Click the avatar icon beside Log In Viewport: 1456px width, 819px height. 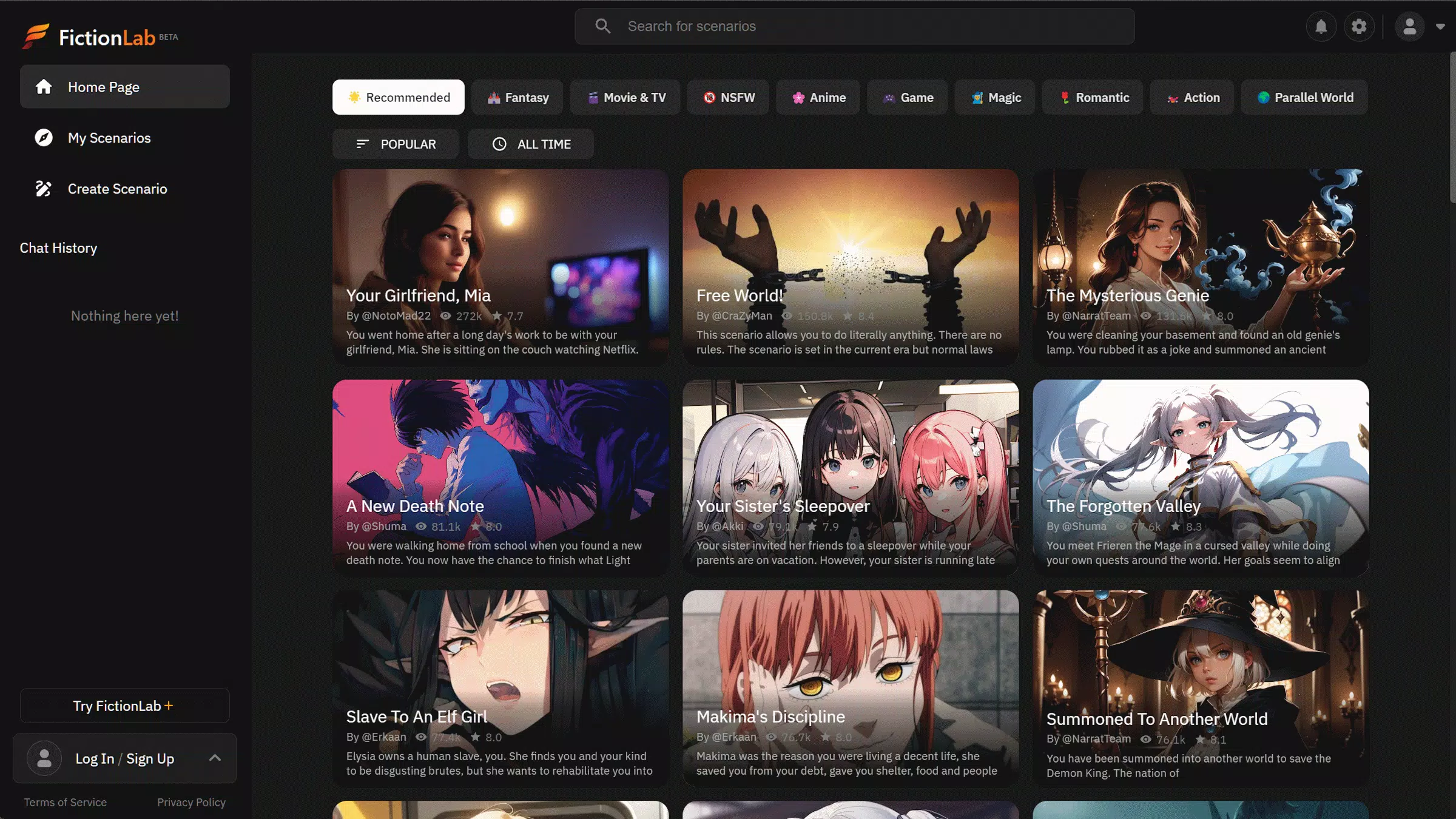tap(44, 758)
